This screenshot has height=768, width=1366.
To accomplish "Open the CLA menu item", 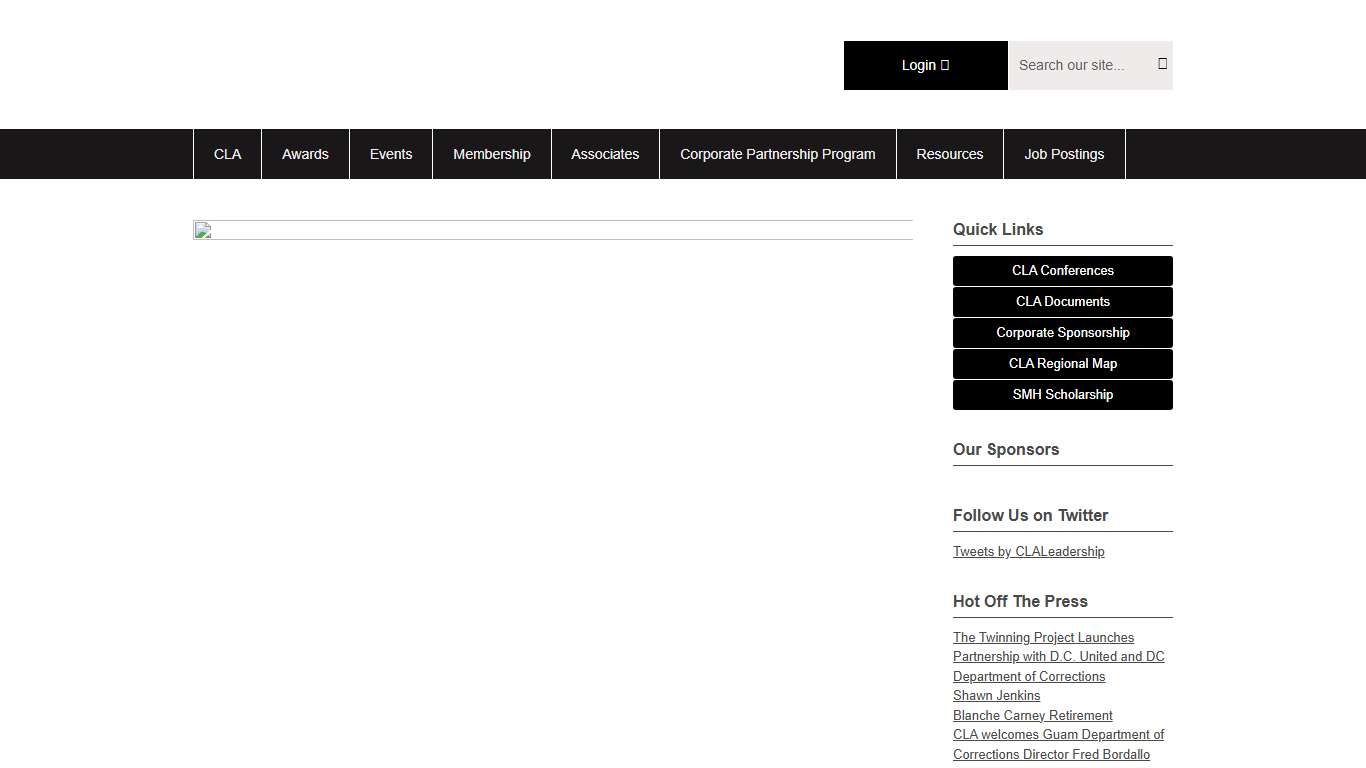I will coord(227,154).
